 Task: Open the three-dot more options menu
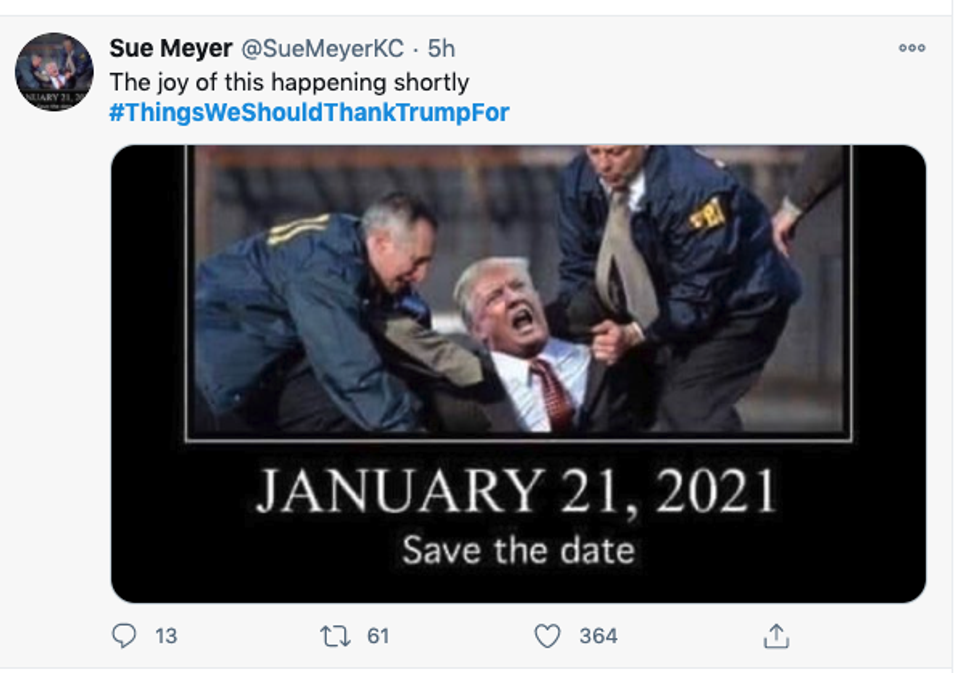(911, 49)
